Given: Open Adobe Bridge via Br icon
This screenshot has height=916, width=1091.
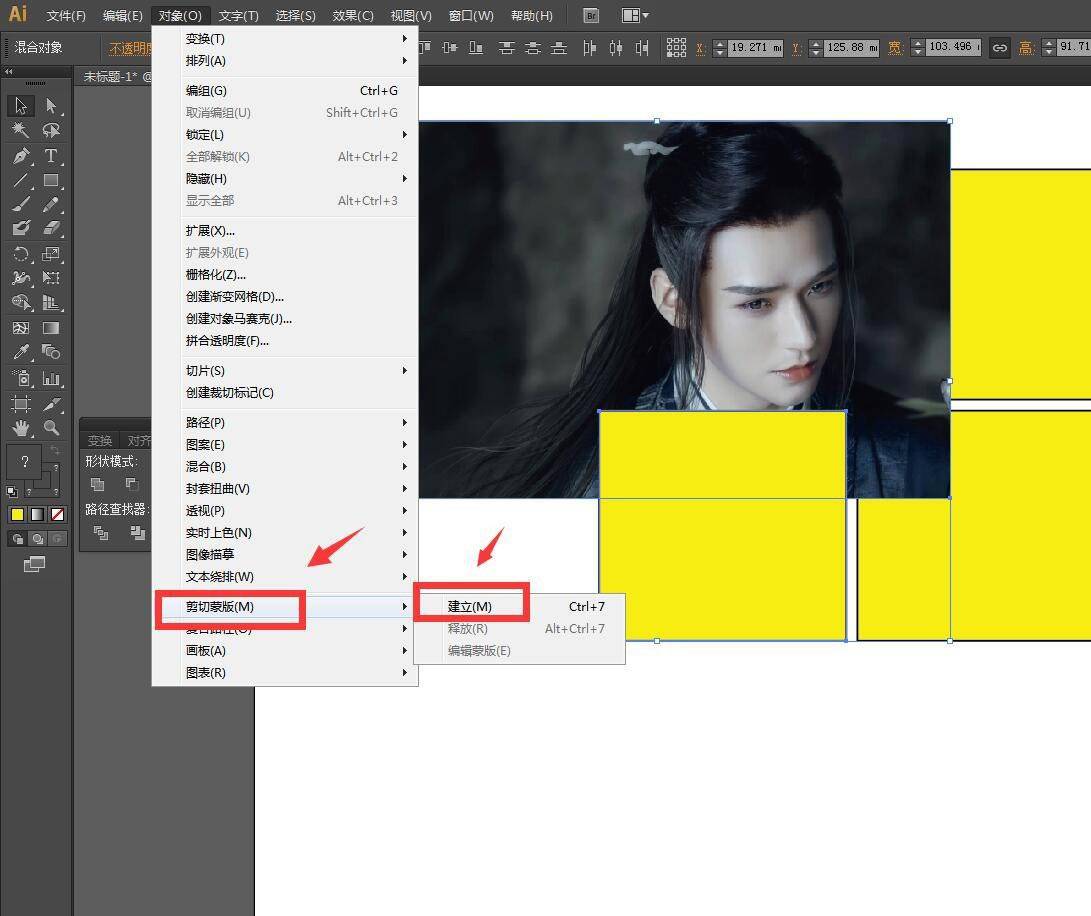Looking at the screenshot, I should click(x=591, y=16).
